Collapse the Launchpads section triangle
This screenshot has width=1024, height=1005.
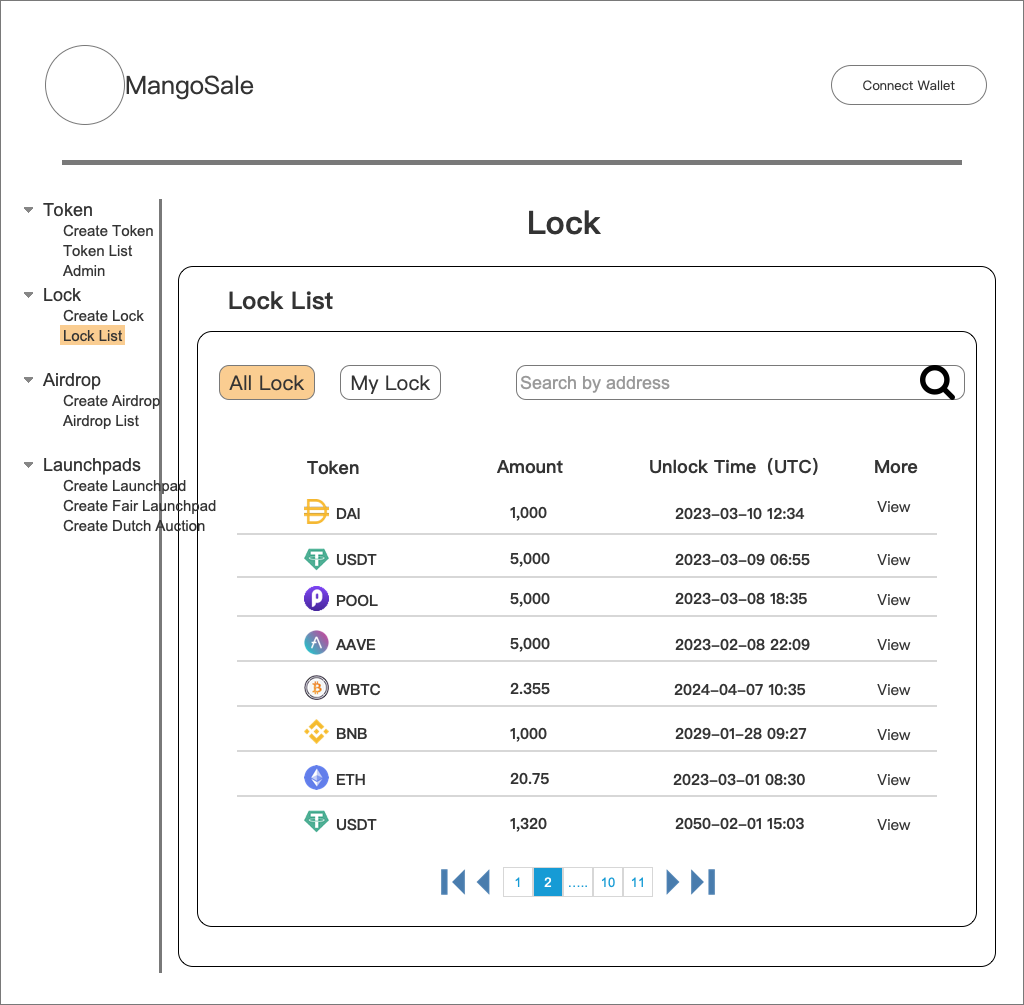tap(28, 465)
